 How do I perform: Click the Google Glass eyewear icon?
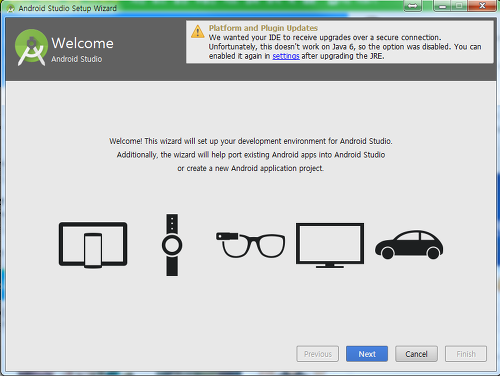coord(251,245)
